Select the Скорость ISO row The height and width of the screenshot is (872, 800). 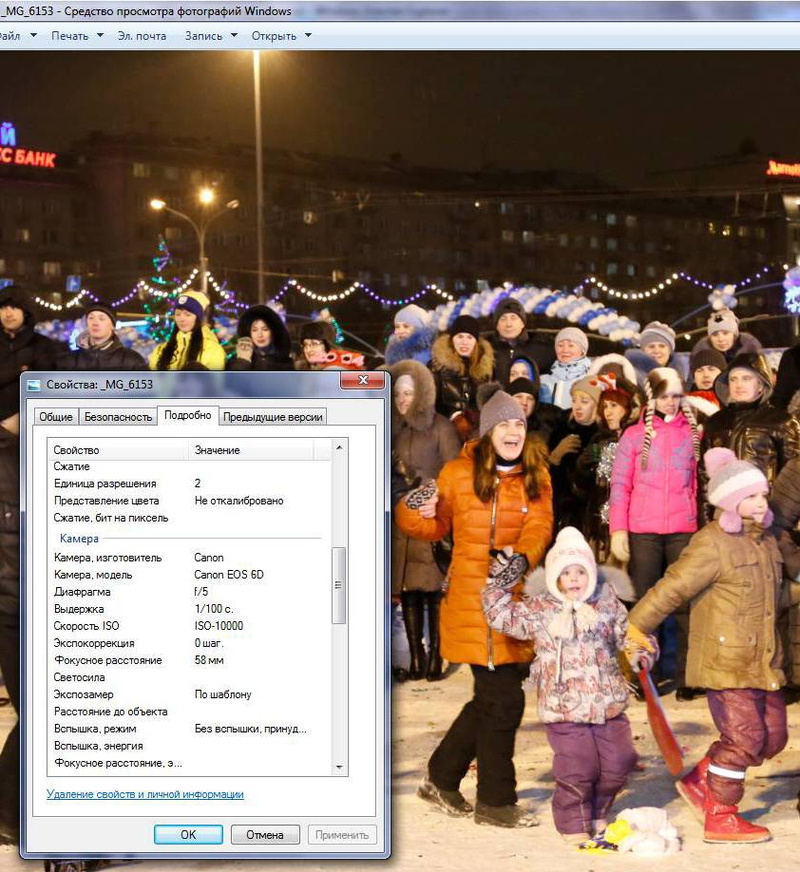pos(189,626)
